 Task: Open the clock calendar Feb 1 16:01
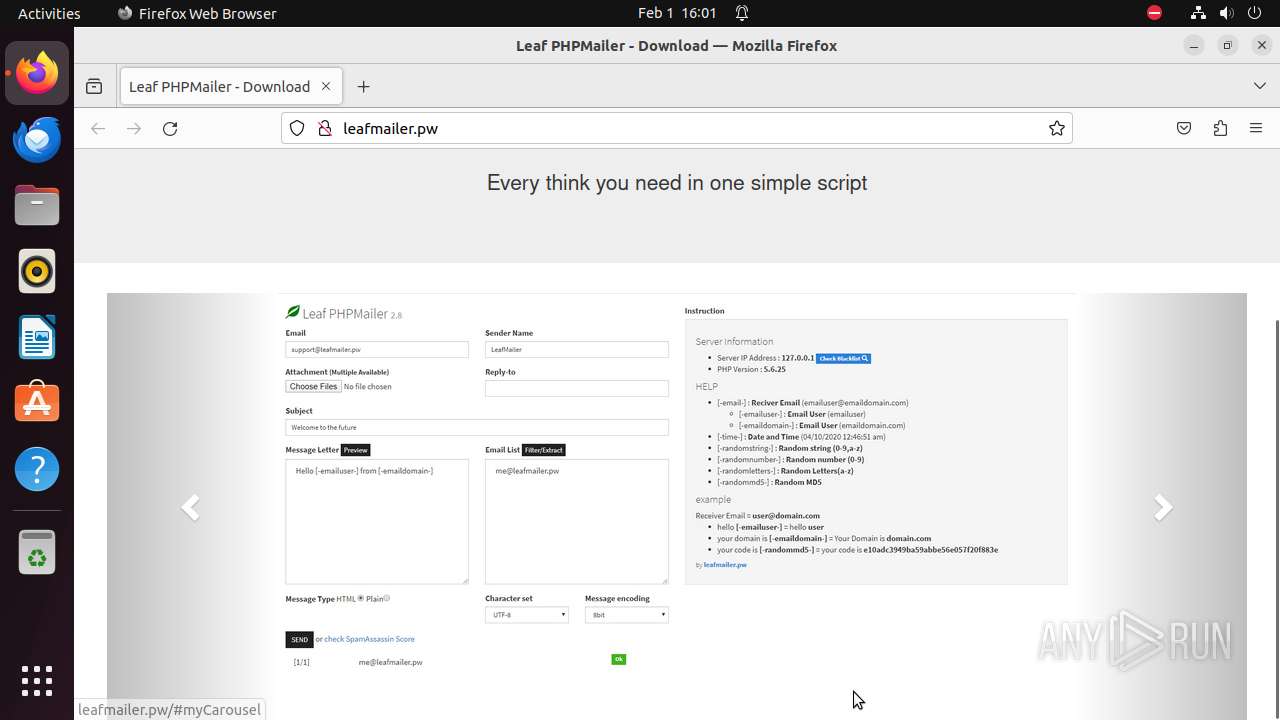(677, 13)
